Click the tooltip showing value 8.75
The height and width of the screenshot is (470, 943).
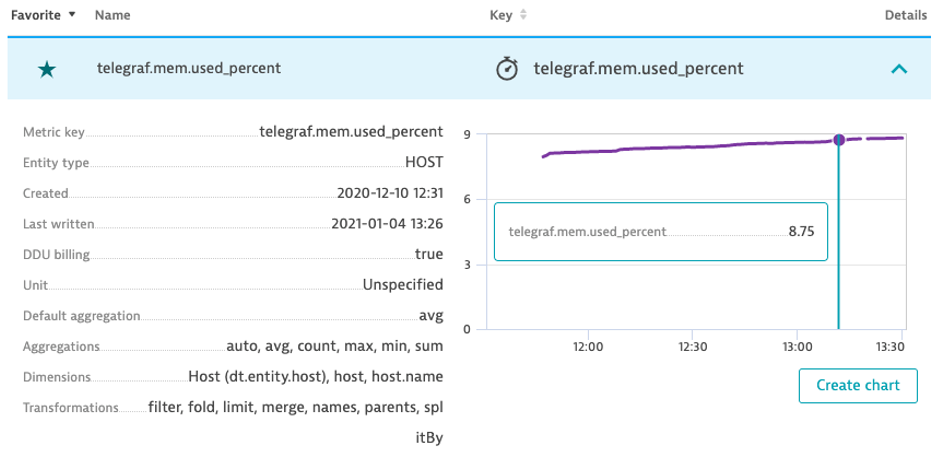coord(661,231)
